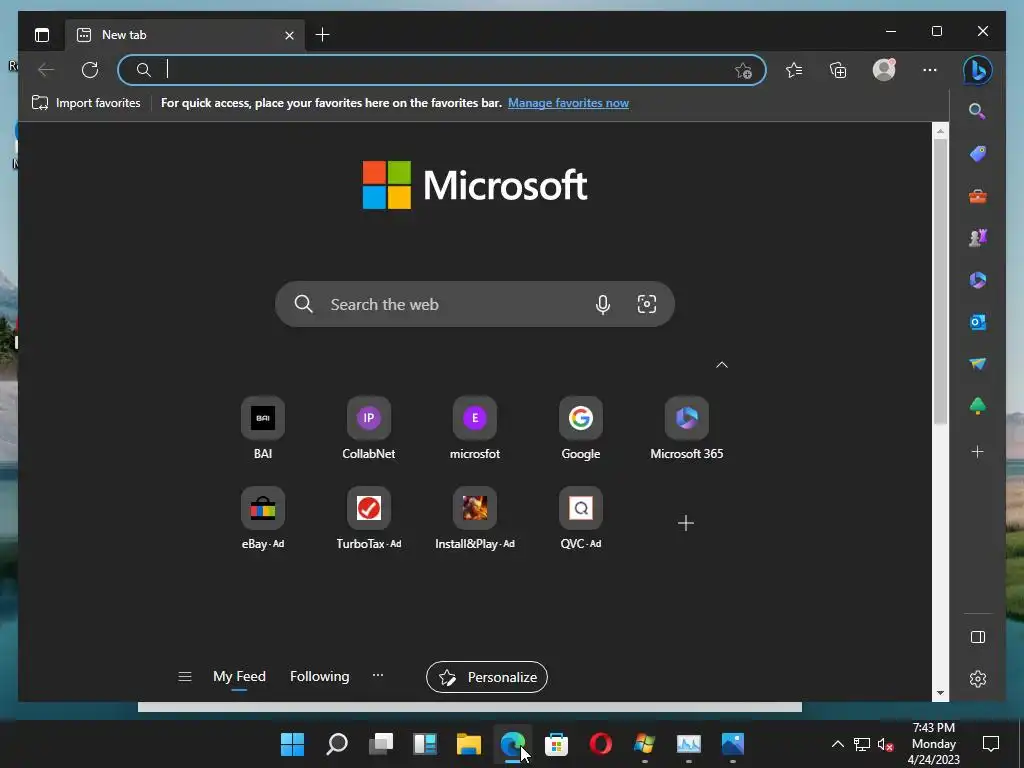
Task: Open Task View on taskbar
Action: [x=381, y=744]
